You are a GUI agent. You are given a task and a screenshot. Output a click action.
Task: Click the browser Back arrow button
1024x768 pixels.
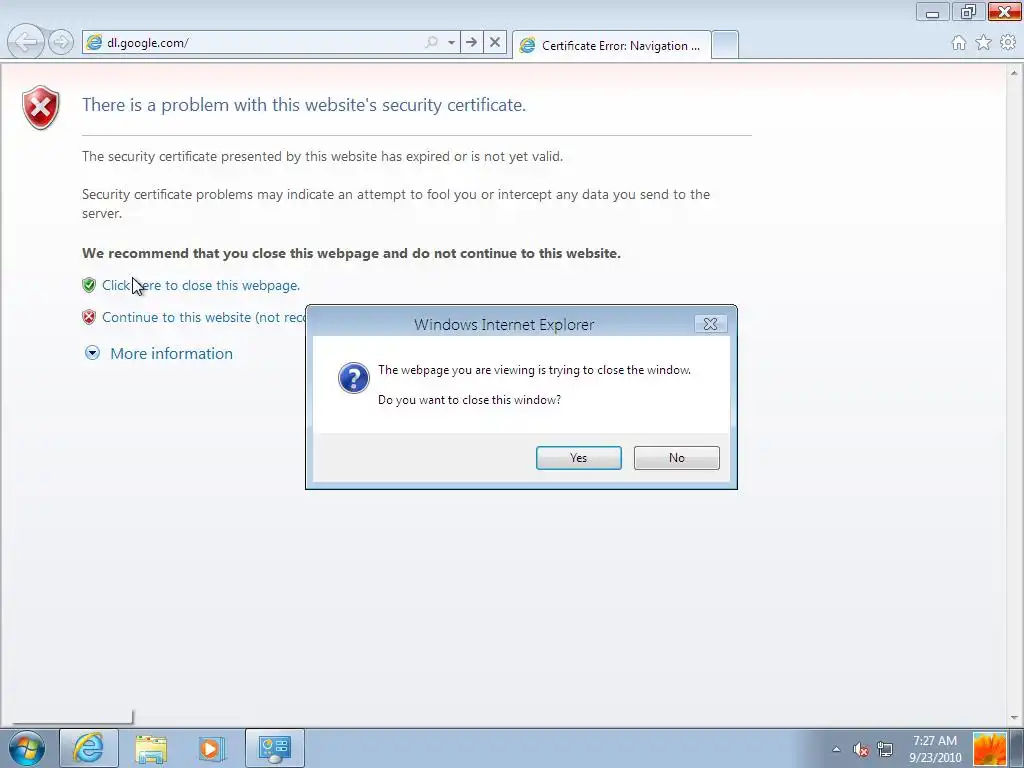coord(25,42)
